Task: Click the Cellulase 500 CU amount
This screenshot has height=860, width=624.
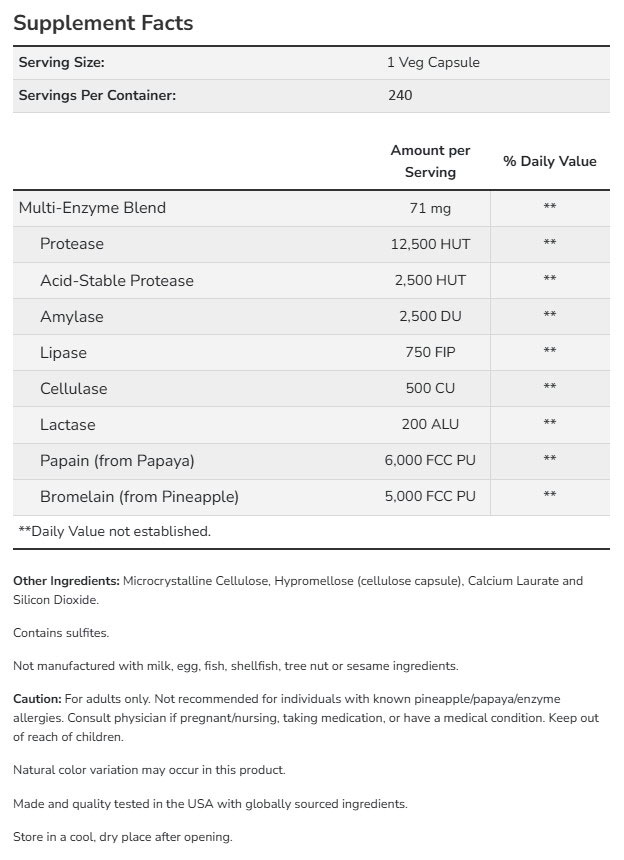Action: (x=430, y=388)
